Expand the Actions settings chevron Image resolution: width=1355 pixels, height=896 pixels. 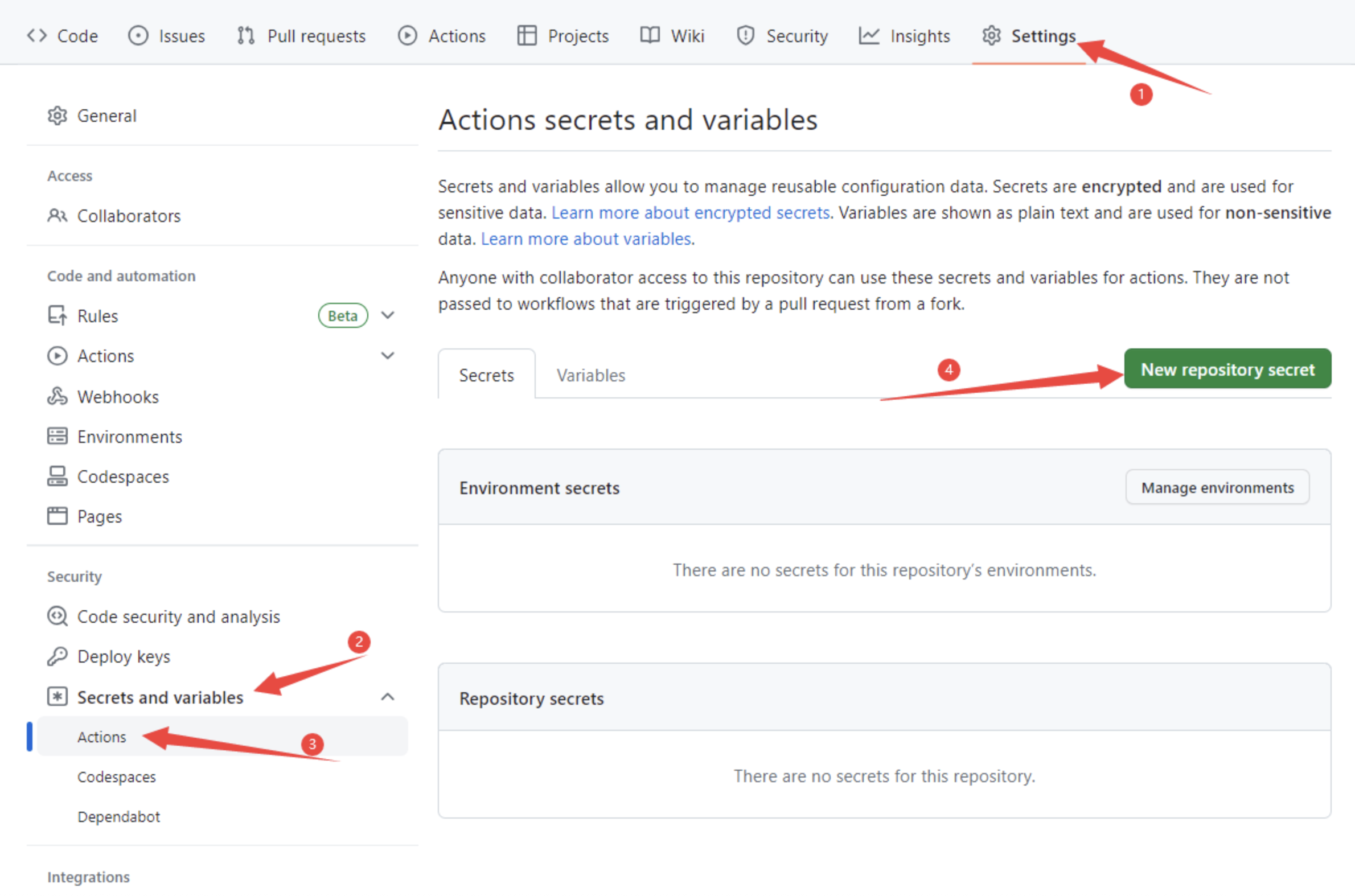(388, 356)
